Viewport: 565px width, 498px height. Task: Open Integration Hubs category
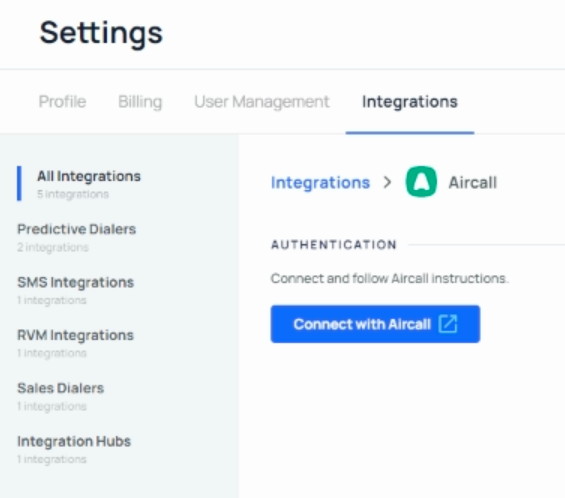pyautogui.click(x=74, y=441)
